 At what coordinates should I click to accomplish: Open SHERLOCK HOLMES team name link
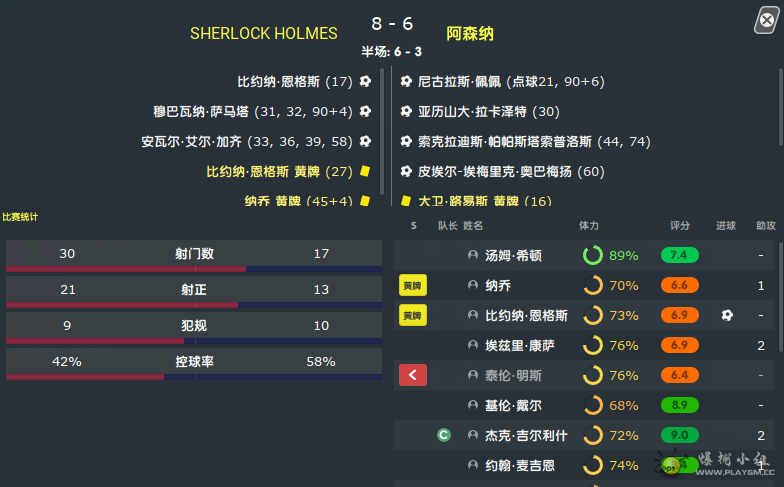(x=264, y=34)
